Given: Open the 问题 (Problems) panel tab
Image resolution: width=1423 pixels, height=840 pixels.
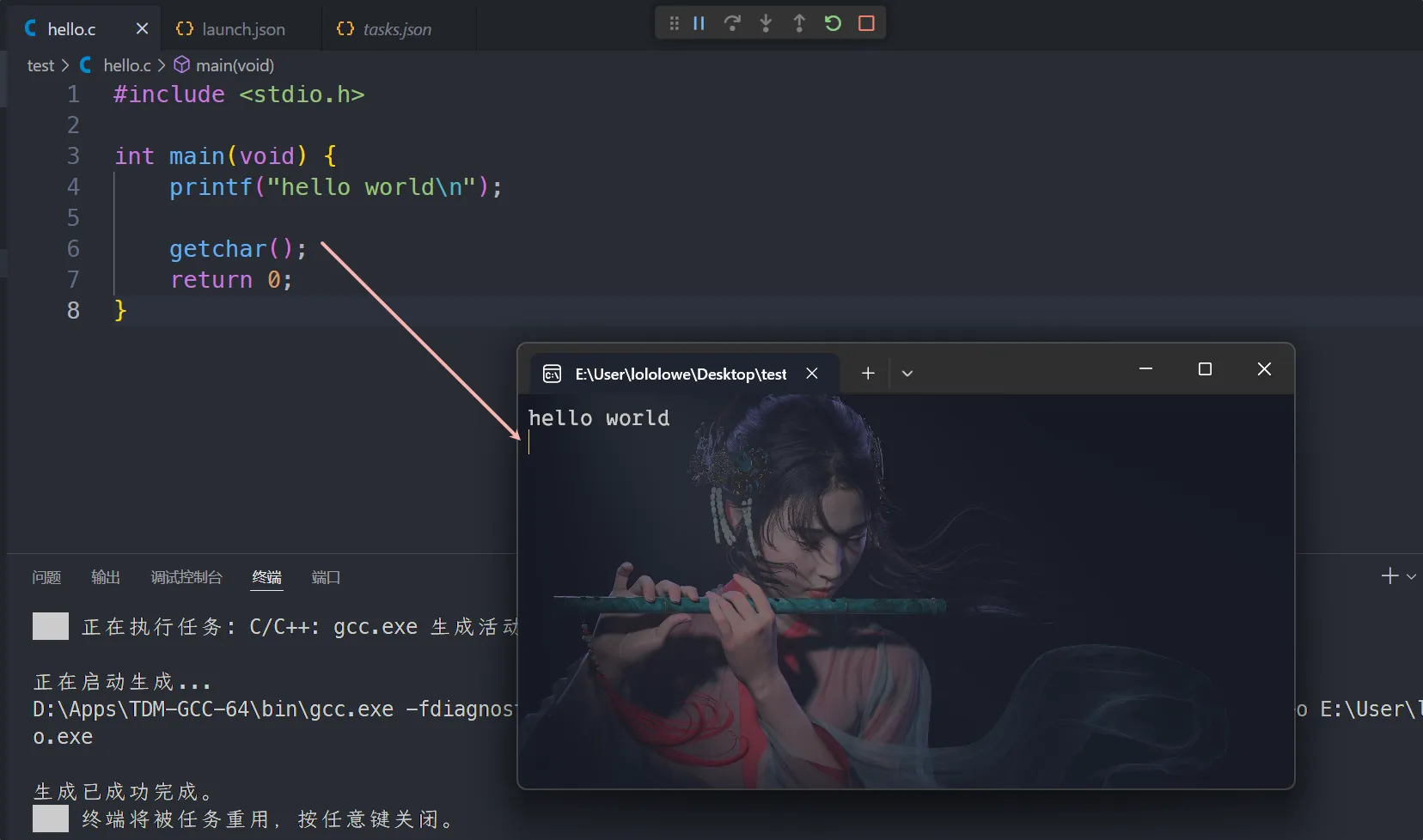Looking at the screenshot, I should pyautogui.click(x=46, y=577).
